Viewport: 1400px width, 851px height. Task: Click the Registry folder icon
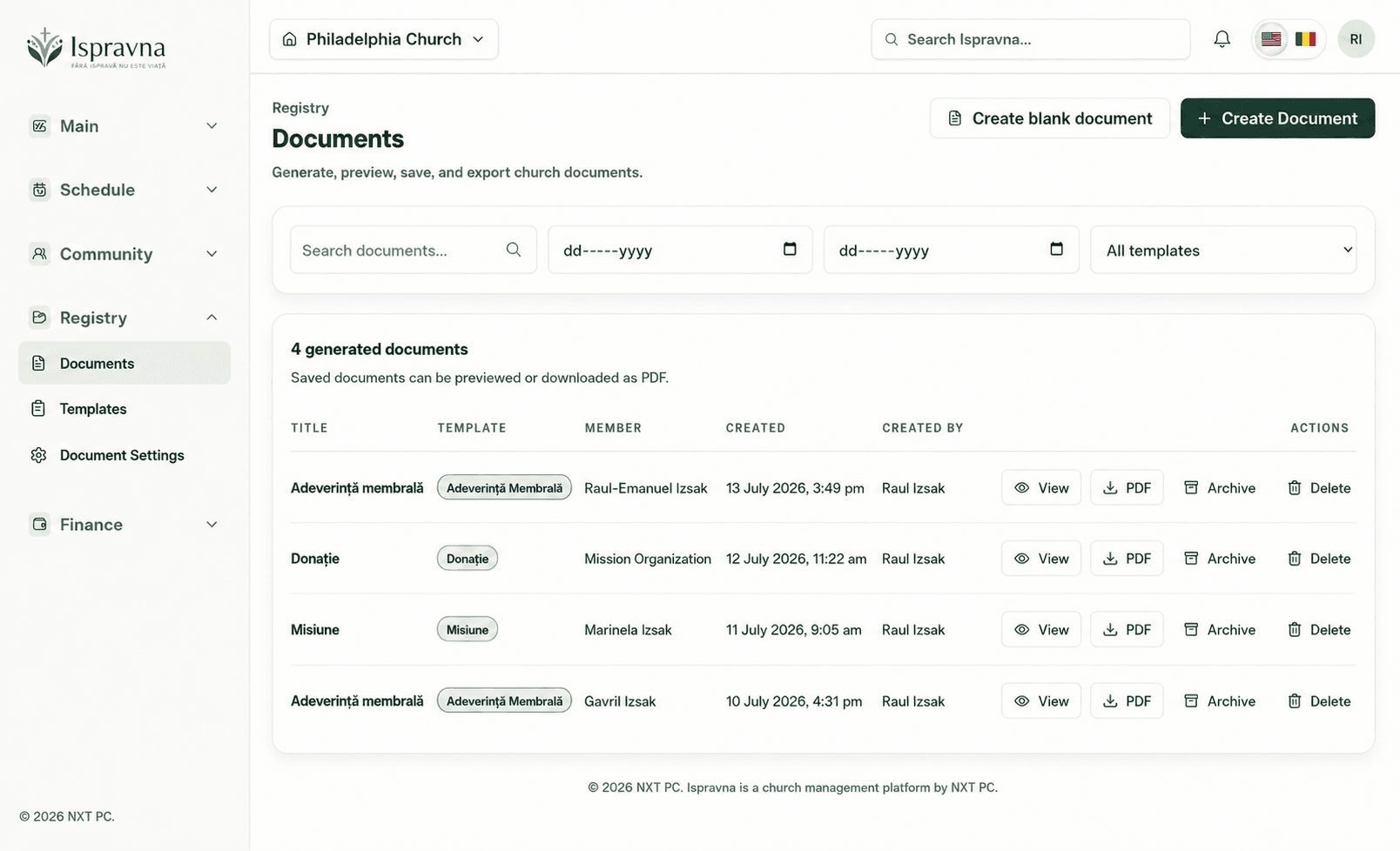[x=39, y=318]
